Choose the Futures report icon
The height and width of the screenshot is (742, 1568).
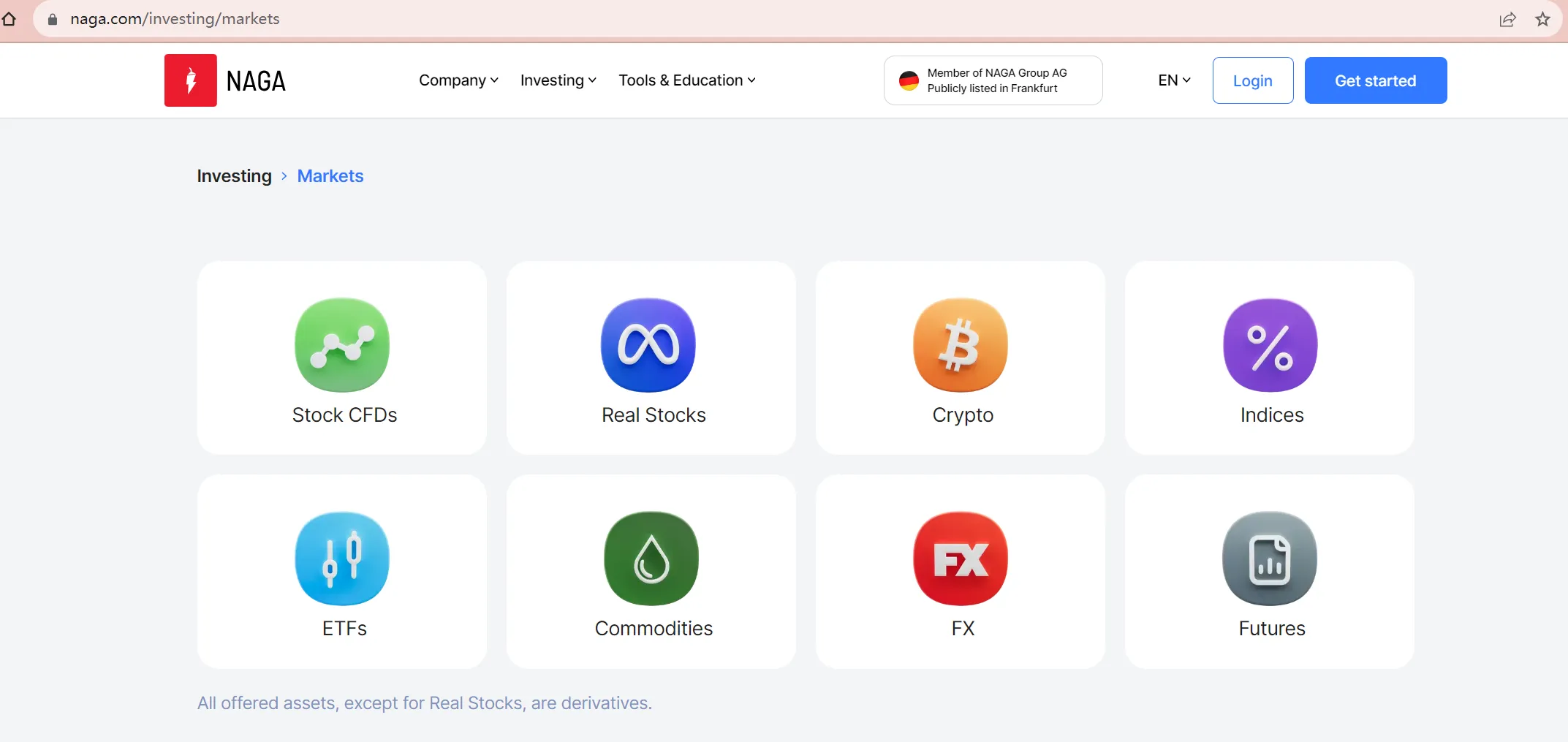pyautogui.click(x=1270, y=559)
